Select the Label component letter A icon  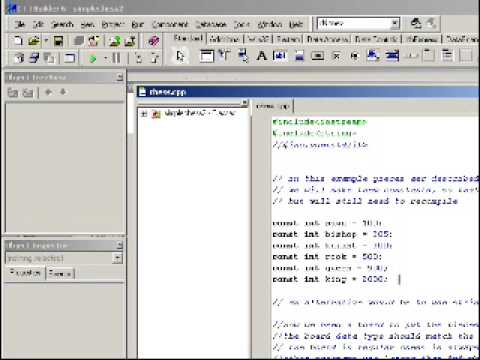click(x=262, y=56)
